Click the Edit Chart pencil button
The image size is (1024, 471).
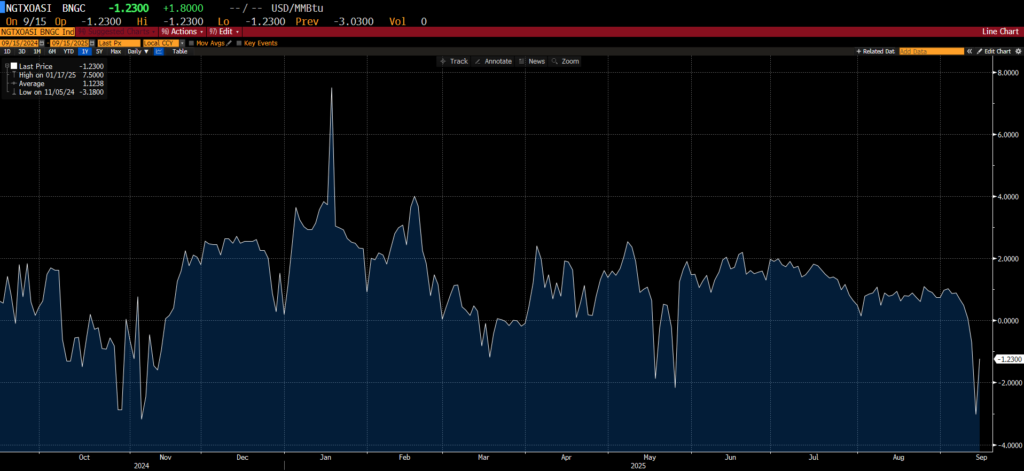(995, 51)
